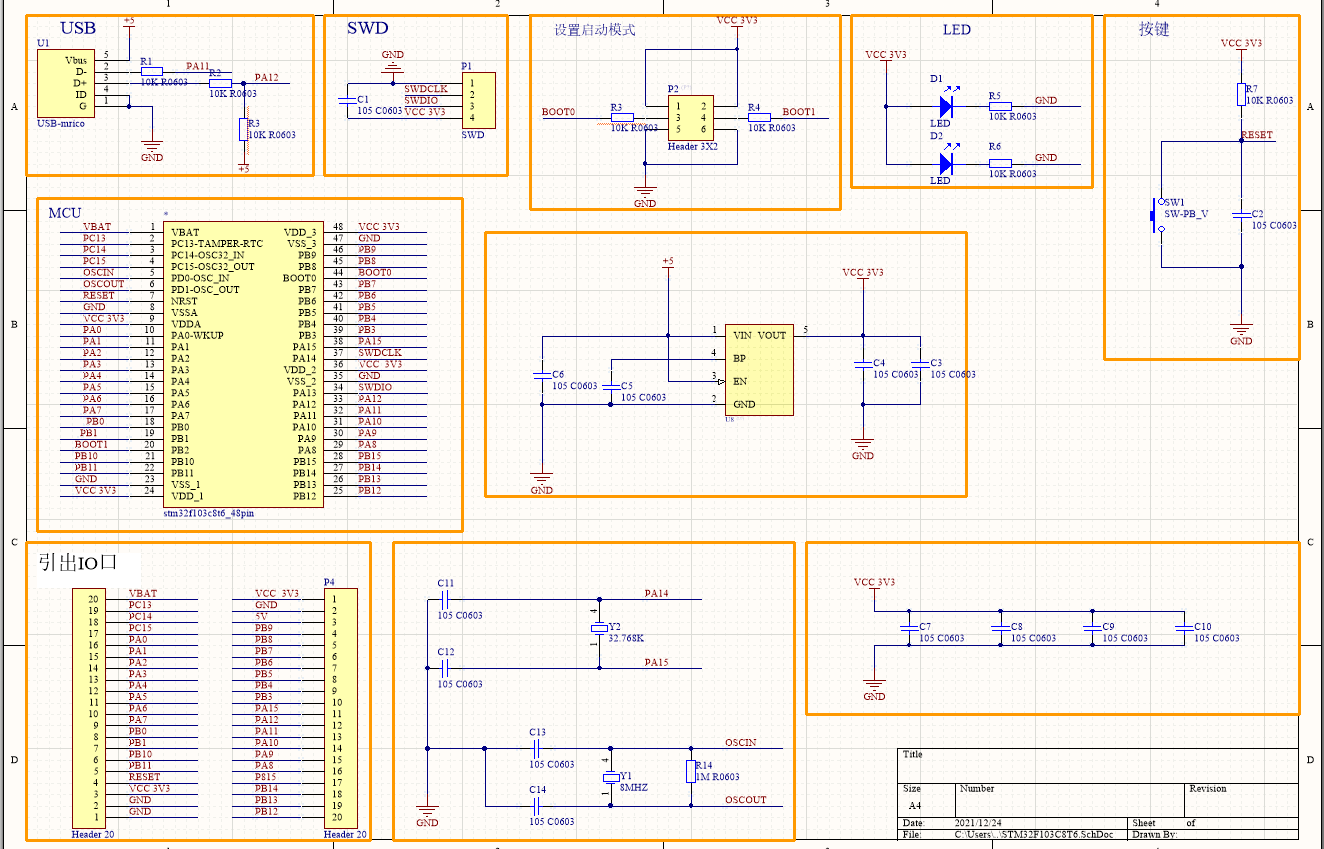Select resistor R14 1M R0603

pos(689,771)
